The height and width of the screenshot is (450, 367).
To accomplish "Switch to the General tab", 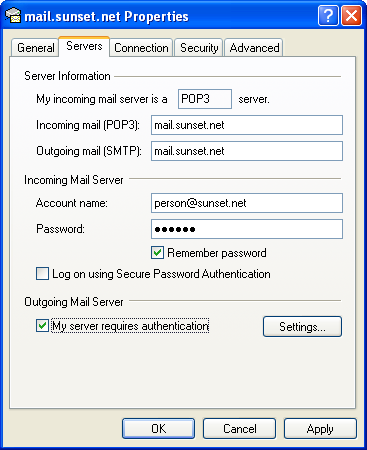I will (35, 48).
